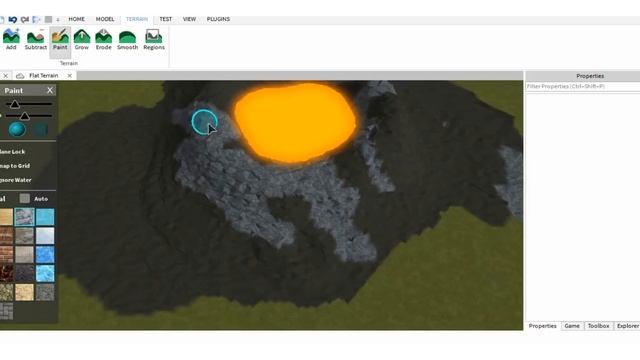640x360 pixels.
Task: Open the VIEW ribbon tab
Action: click(189, 19)
